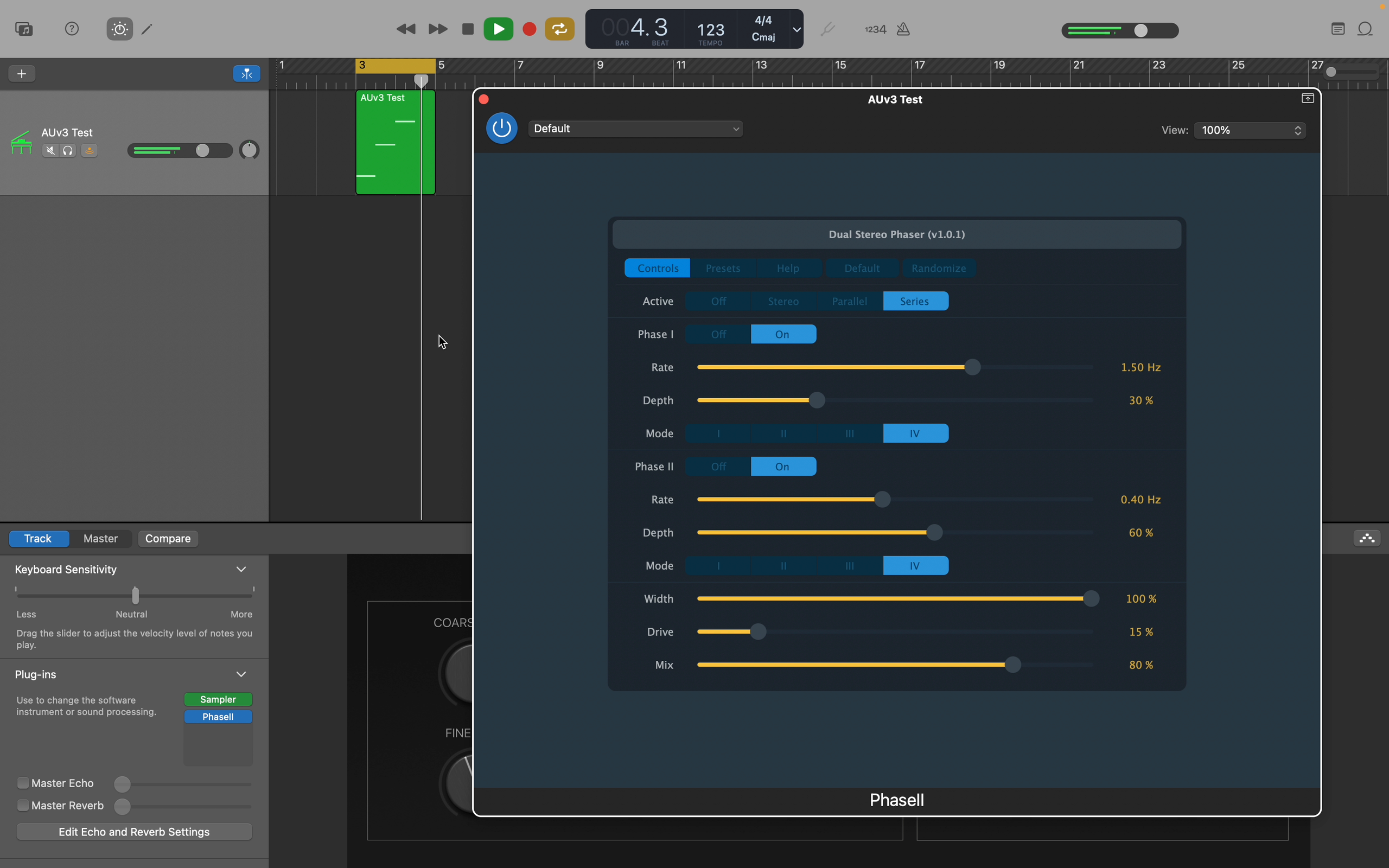Viewport: 1389px width, 868px height.
Task: Toggle input monitoring on AUv3 Test track
Action: coord(89,150)
